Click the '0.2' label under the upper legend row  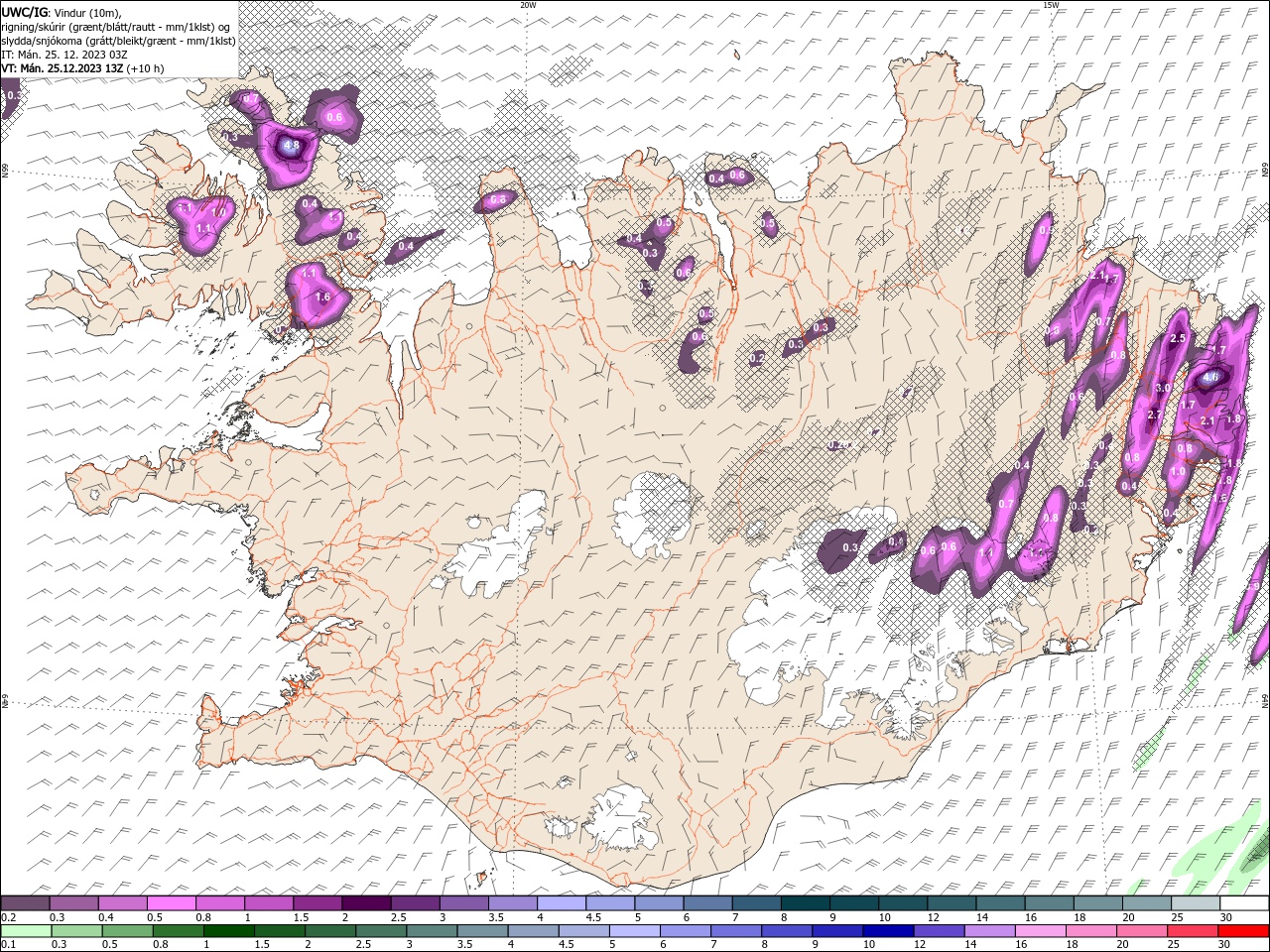tap(9, 917)
